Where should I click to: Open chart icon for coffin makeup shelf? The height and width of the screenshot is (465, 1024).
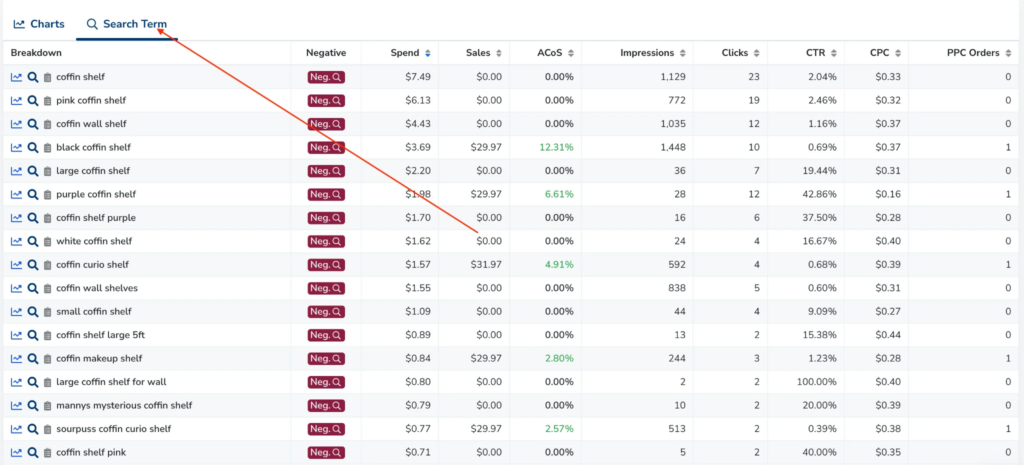16,359
